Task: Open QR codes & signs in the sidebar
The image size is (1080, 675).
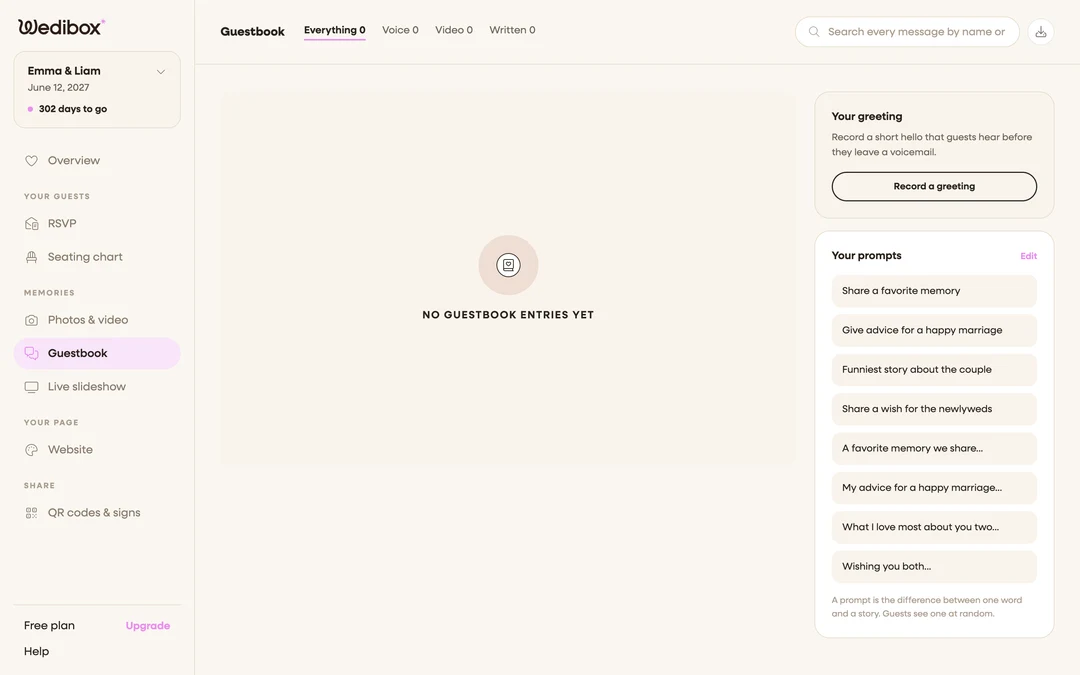Action: pyautogui.click(x=97, y=513)
